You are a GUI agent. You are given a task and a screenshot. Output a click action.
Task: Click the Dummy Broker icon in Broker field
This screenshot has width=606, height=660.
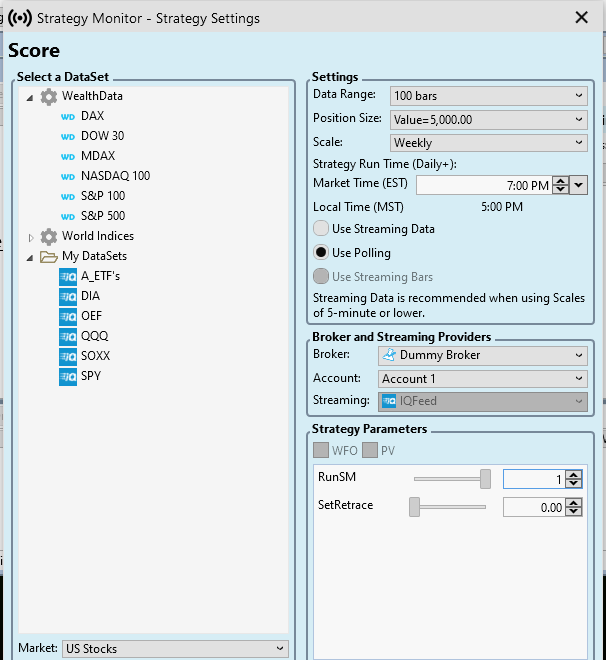389,355
